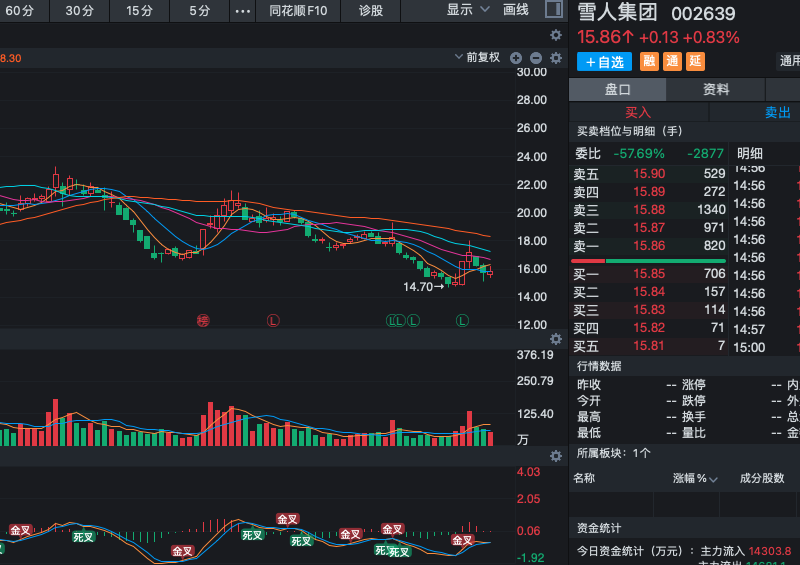Switch to the 盘口 tab
Viewport: 800px width, 565px height.
(x=617, y=90)
